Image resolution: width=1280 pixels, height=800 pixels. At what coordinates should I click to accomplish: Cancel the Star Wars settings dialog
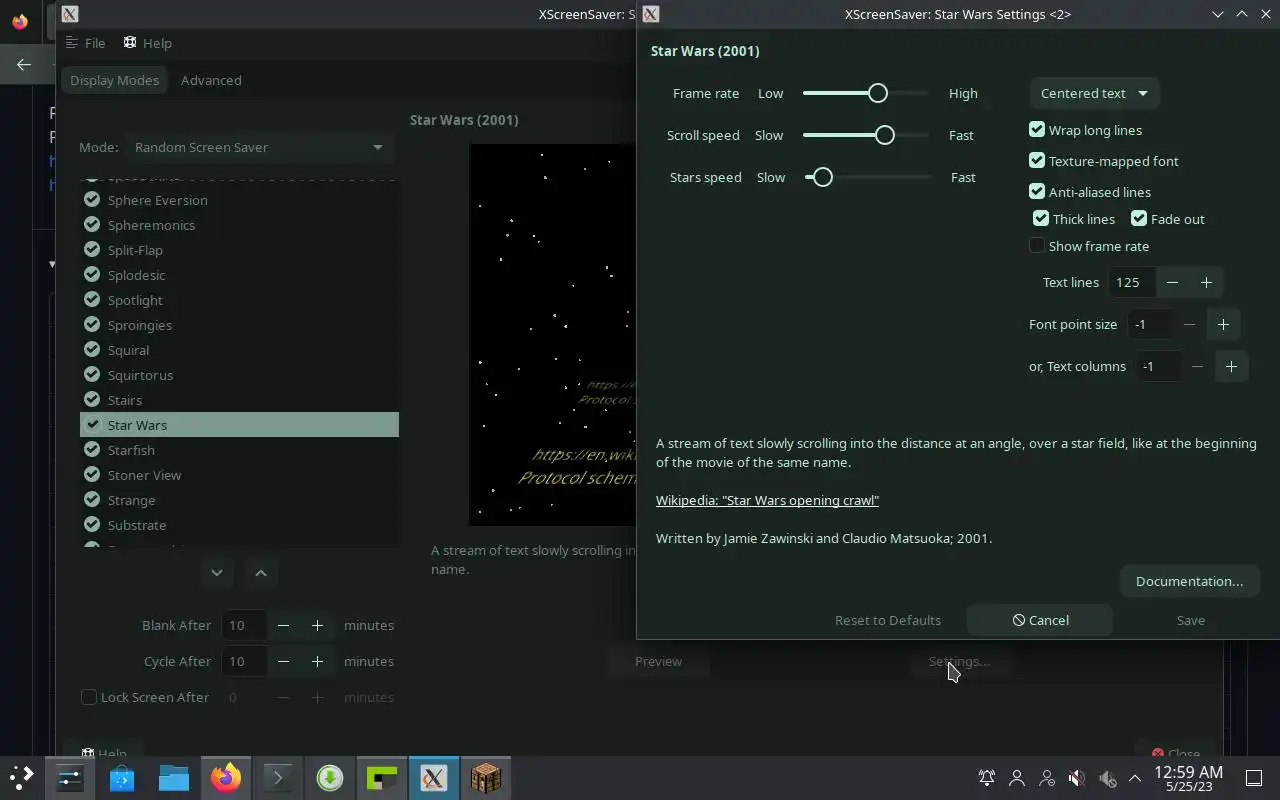pos(1040,620)
